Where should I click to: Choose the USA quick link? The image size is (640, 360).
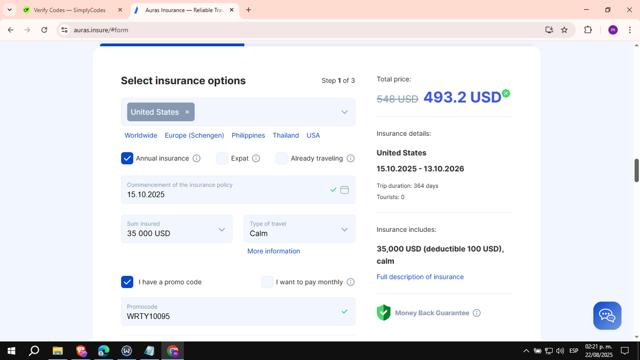(313, 136)
